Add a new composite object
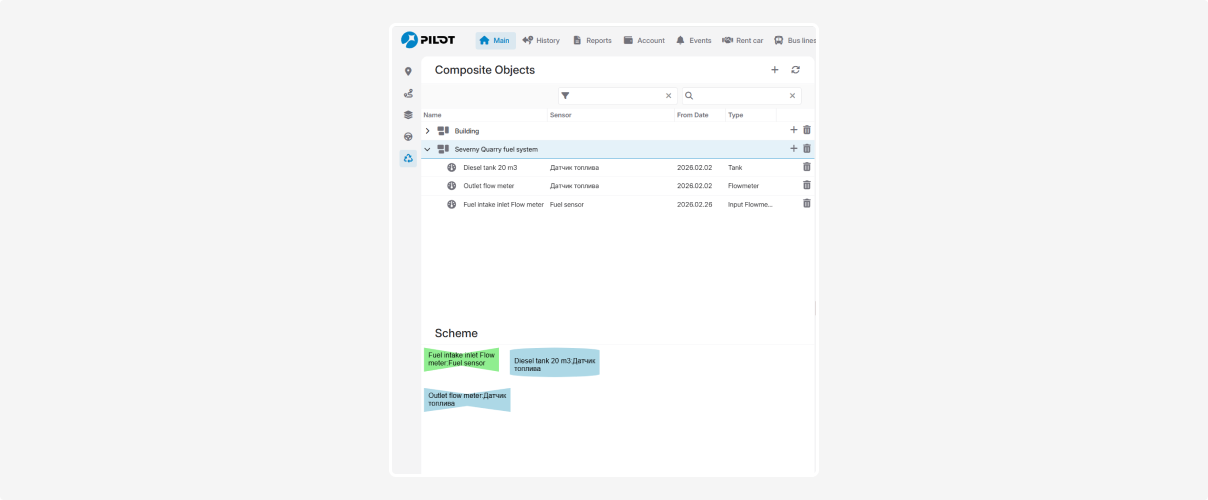 774,70
